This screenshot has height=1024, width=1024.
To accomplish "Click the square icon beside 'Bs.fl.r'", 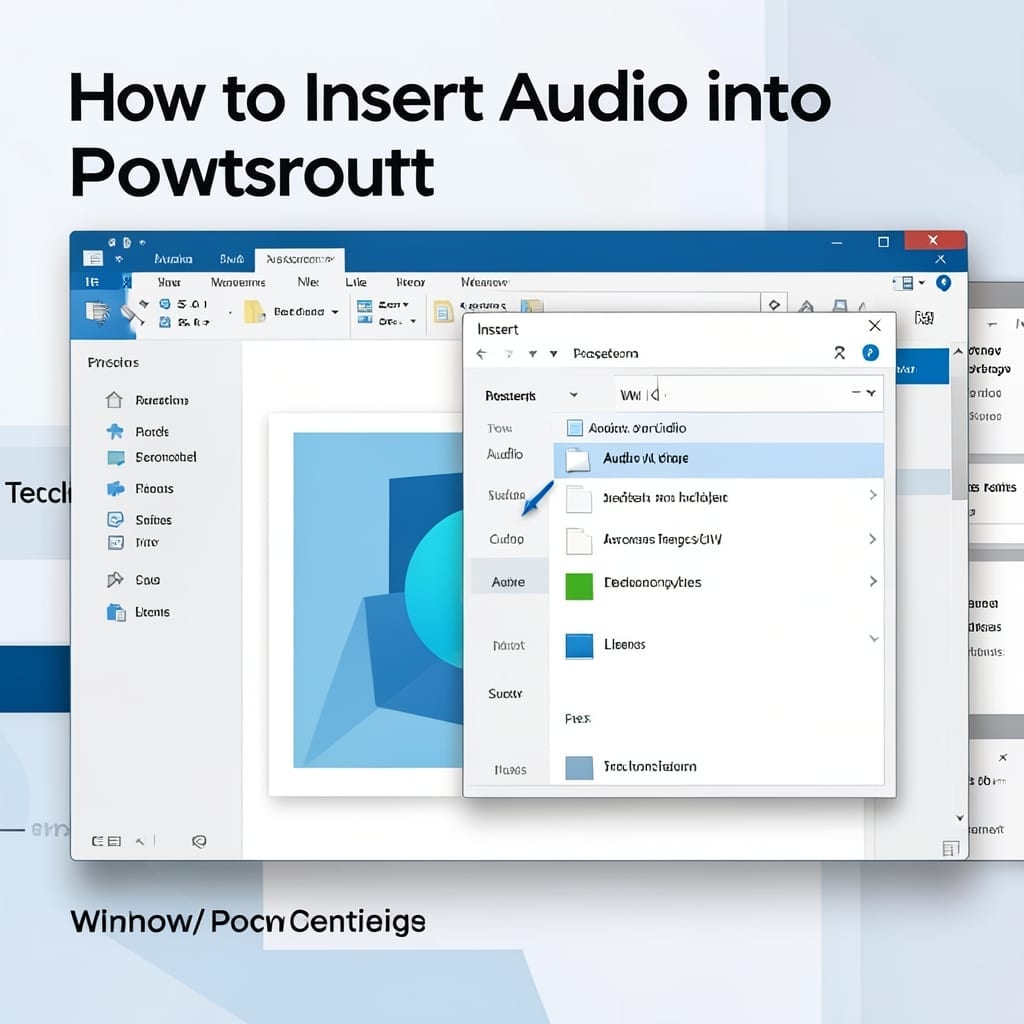I will [x=165, y=321].
